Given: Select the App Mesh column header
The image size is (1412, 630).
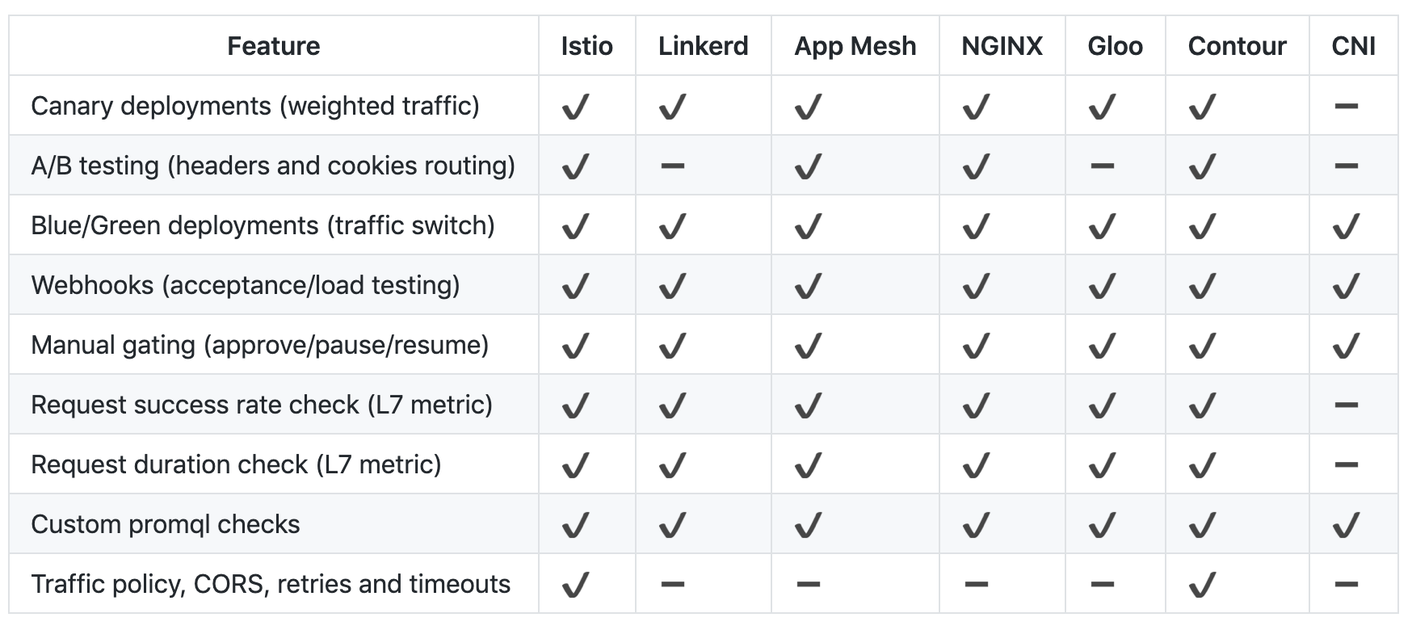Looking at the screenshot, I should coord(855,46).
